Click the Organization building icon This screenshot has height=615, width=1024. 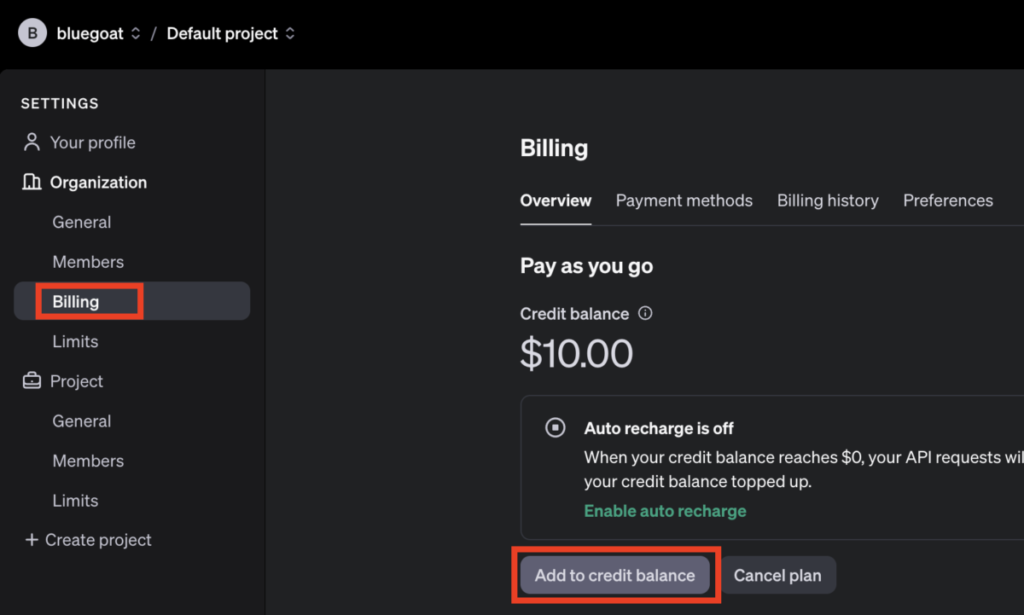(x=32, y=182)
